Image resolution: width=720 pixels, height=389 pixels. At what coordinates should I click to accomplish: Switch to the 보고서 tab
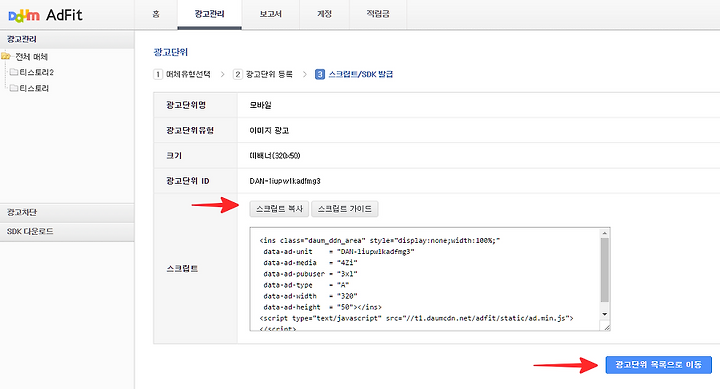click(270, 14)
